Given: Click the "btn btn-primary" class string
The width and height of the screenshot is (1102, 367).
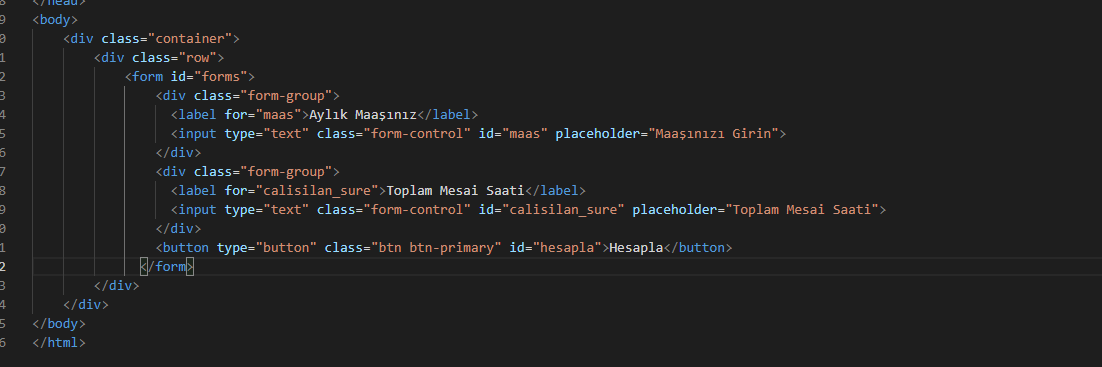Looking at the screenshot, I should (432, 247).
